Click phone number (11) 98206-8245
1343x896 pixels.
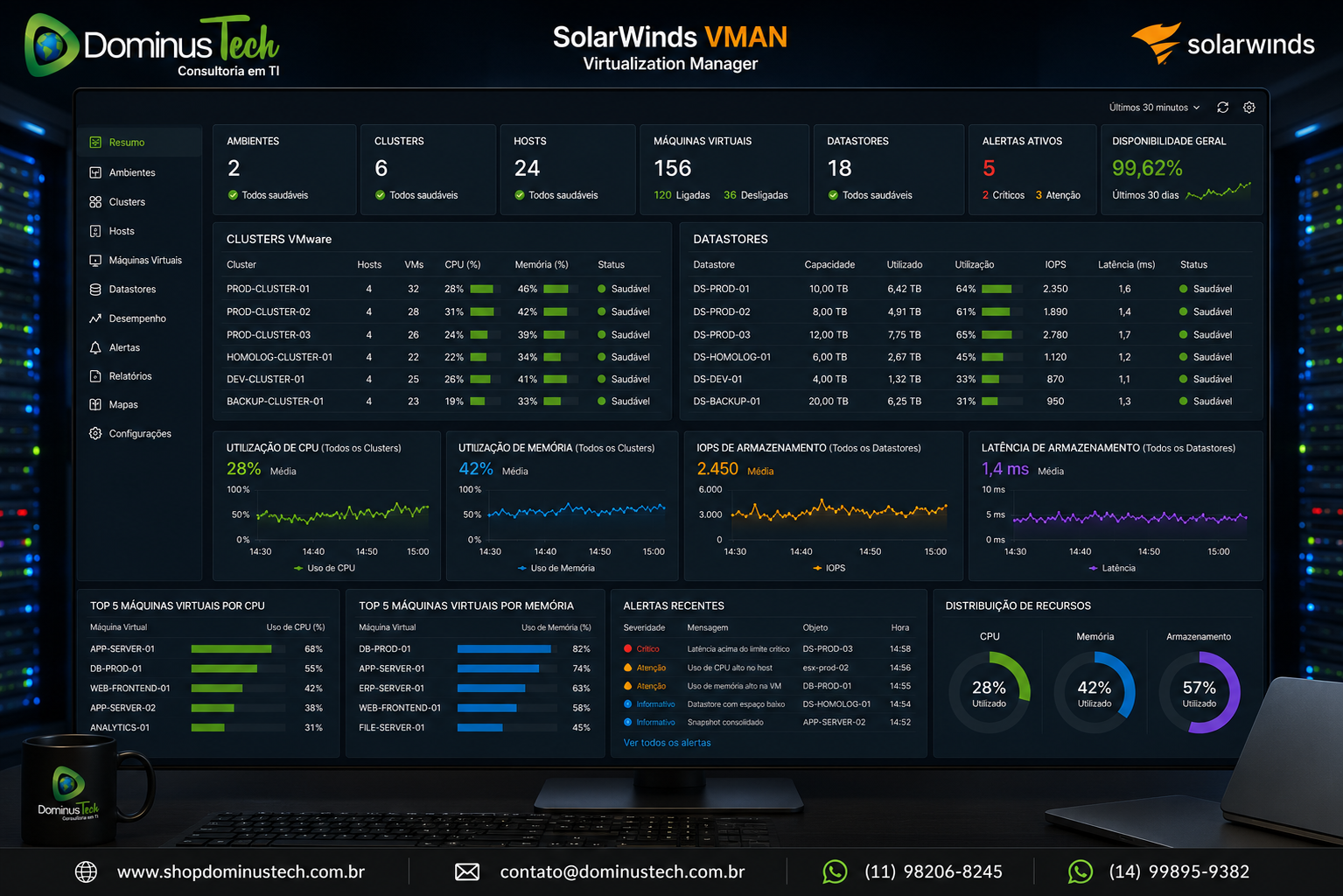pyautogui.click(x=934, y=871)
